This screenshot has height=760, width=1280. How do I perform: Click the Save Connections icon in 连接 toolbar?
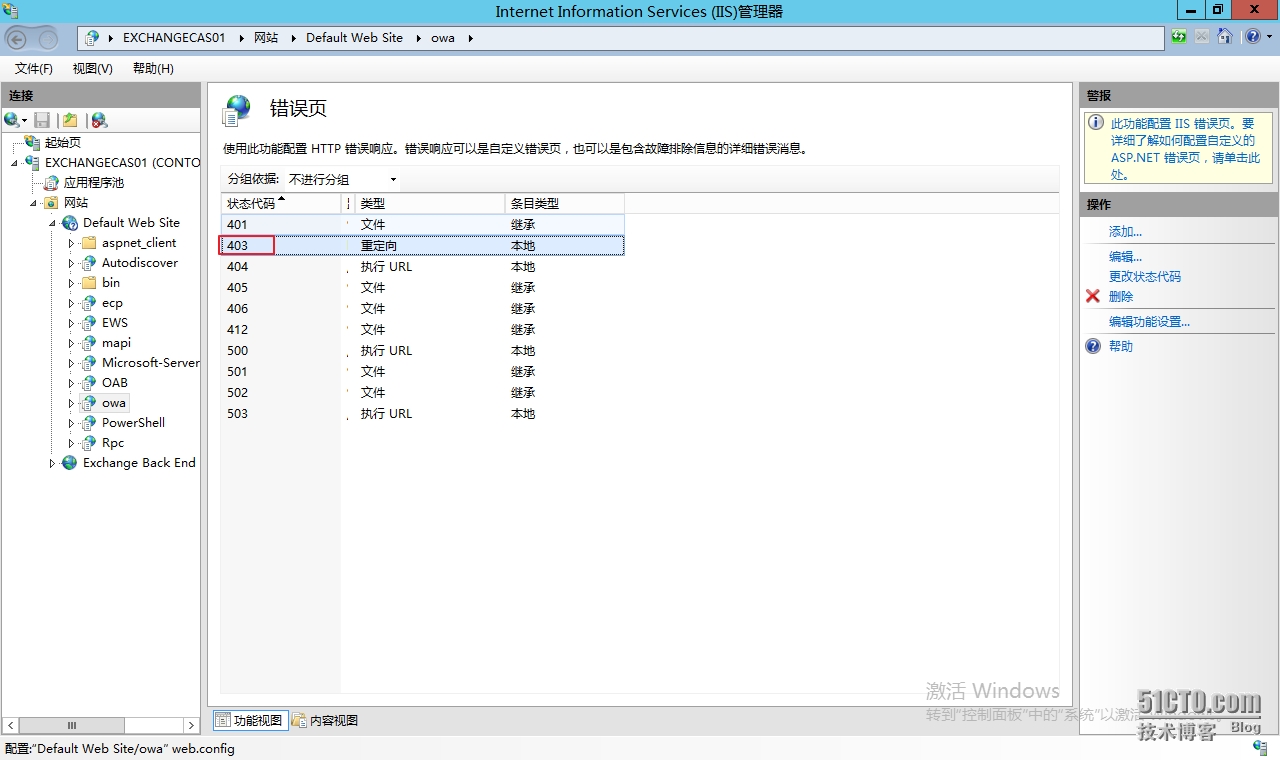[x=42, y=120]
